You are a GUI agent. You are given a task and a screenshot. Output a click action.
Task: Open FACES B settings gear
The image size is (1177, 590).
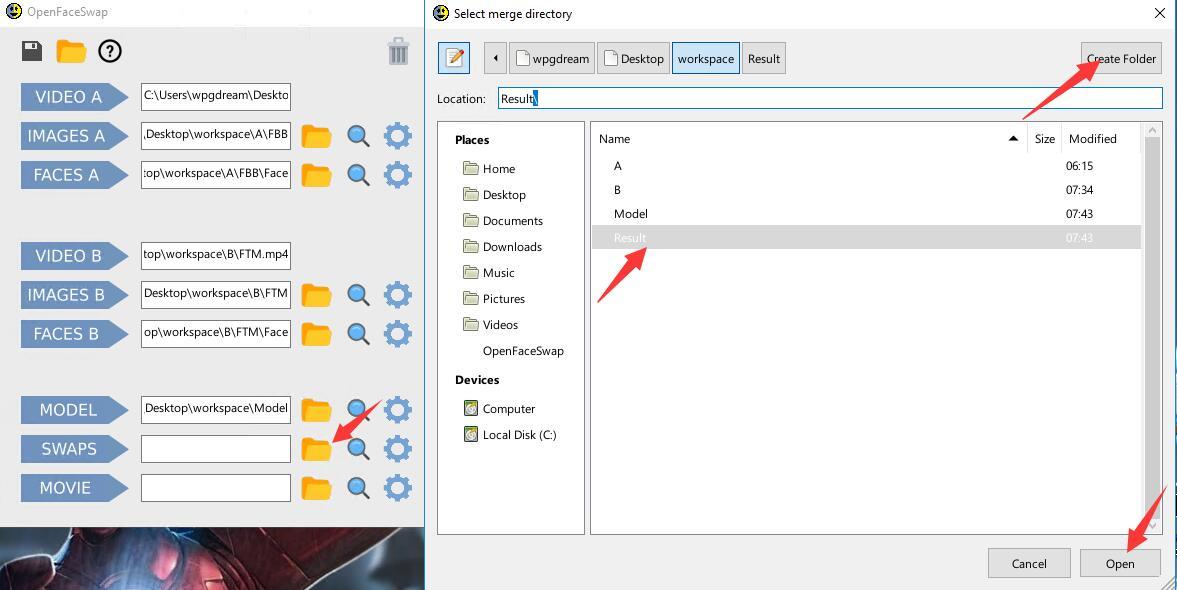[x=397, y=334]
